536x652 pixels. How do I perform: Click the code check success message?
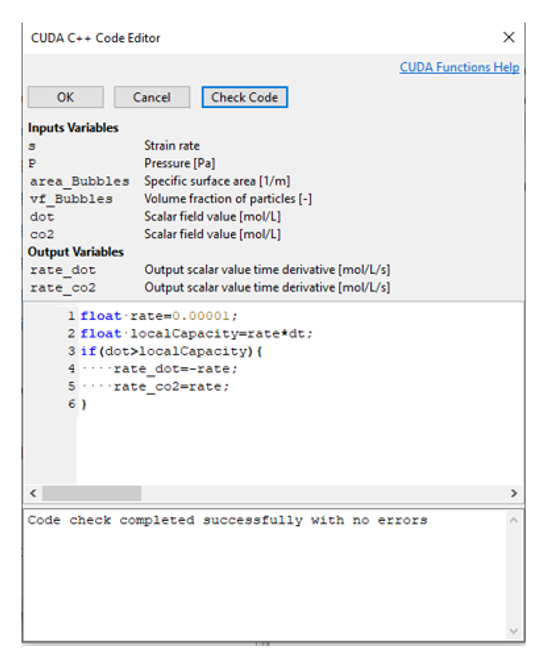[x=227, y=520]
